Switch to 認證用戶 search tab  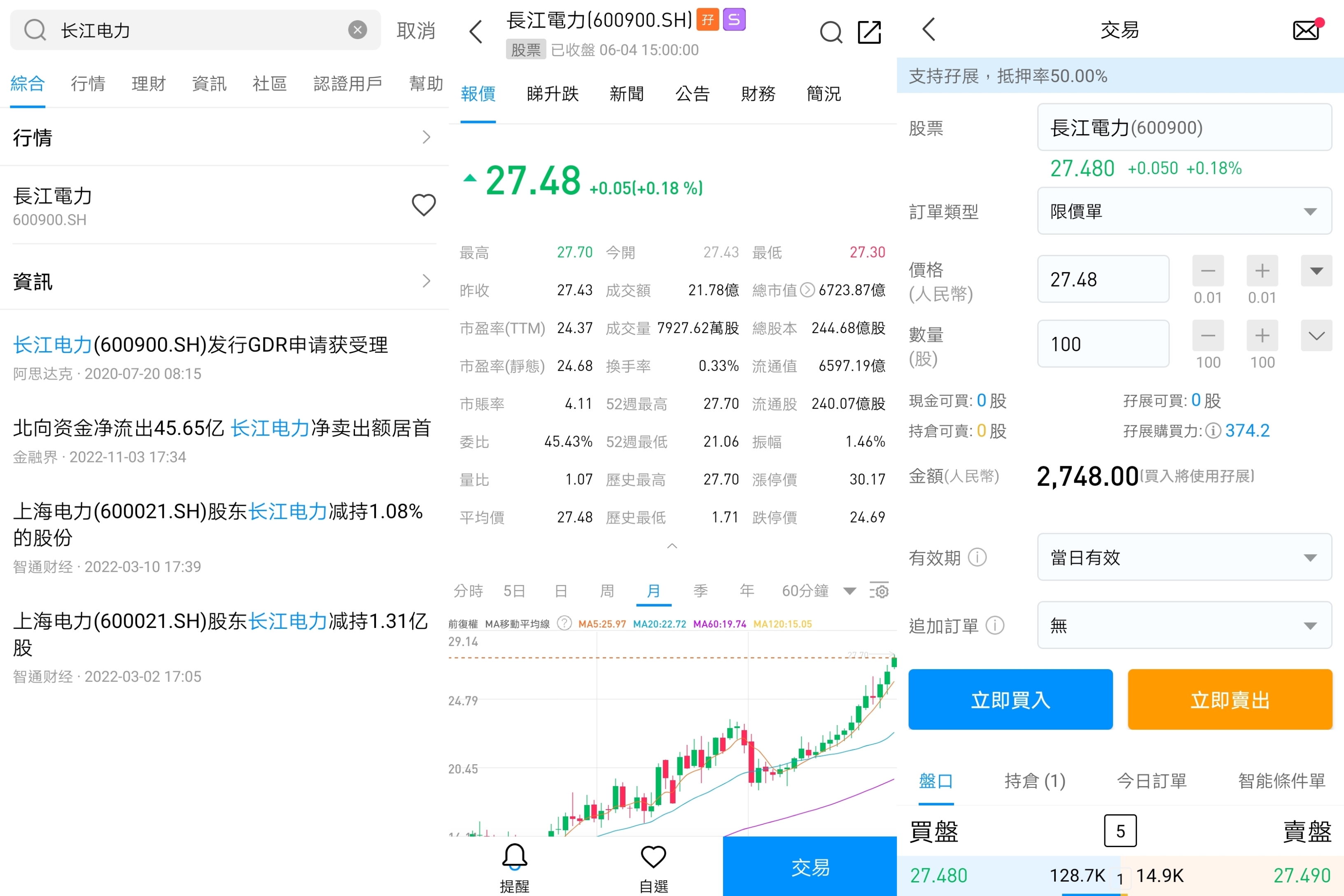348,84
